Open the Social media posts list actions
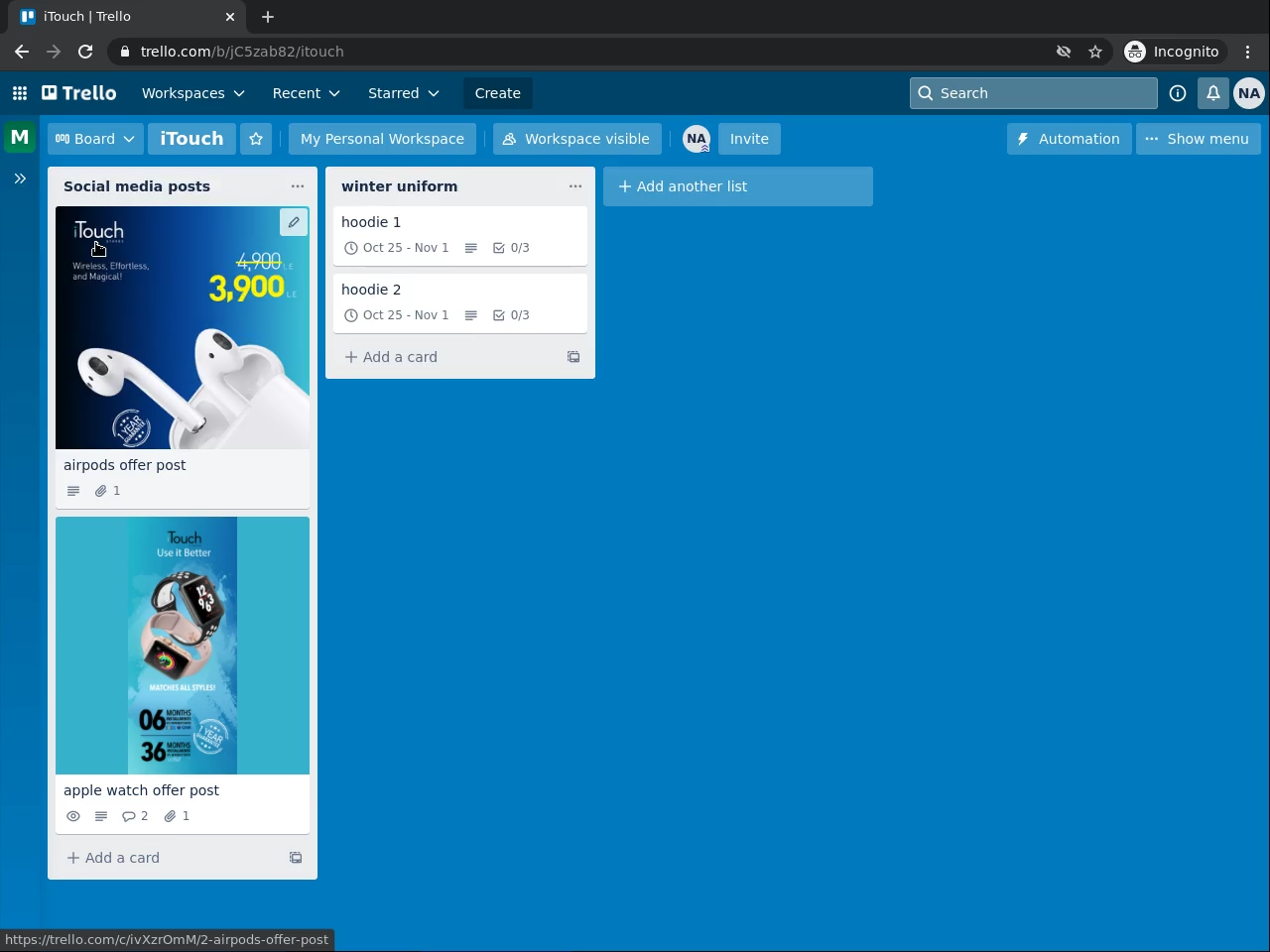Image resolution: width=1270 pixels, height=952 pixels. point(298,186)
